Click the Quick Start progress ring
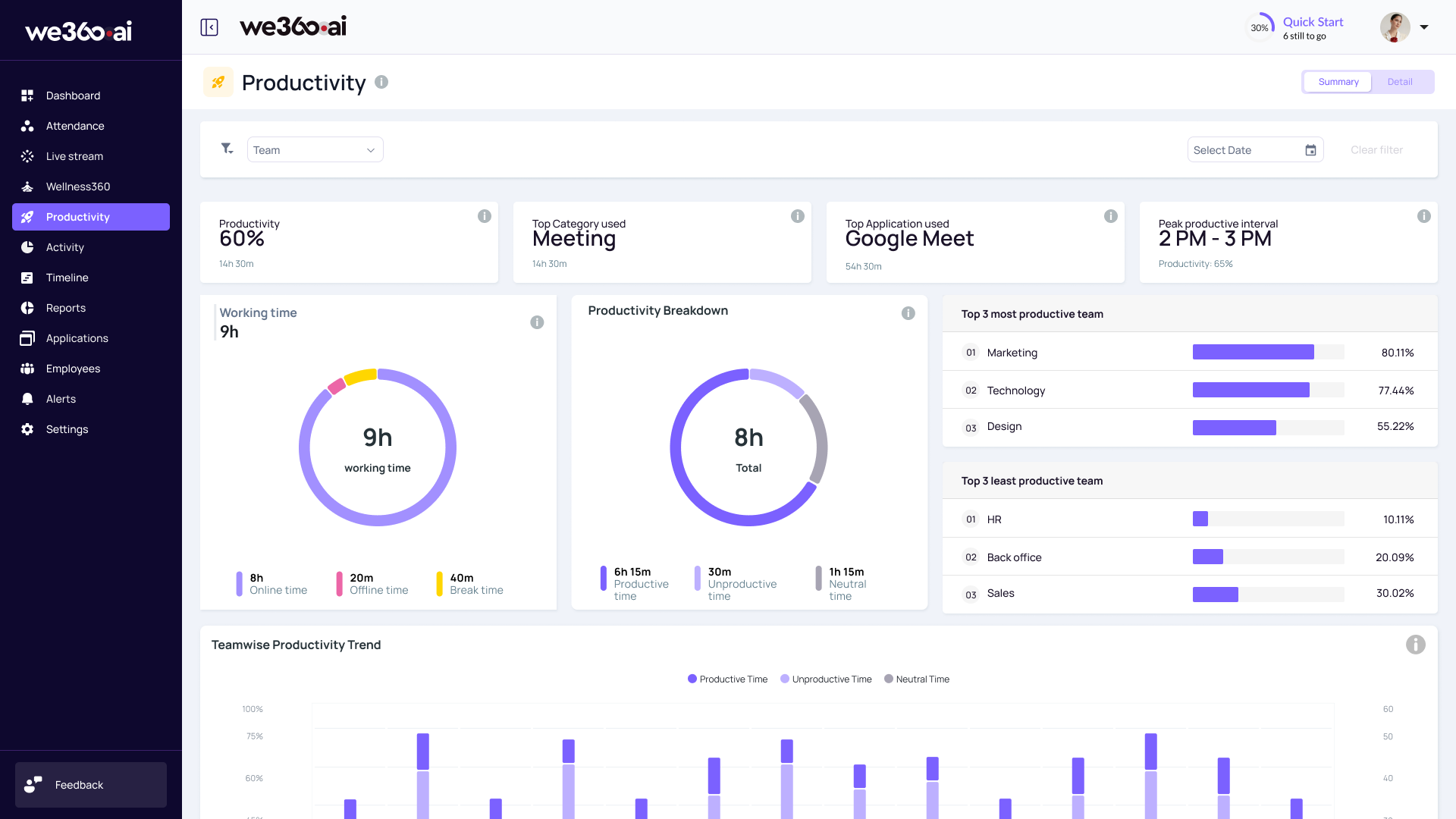1456x819 pixels. [x=1260, y=27]
